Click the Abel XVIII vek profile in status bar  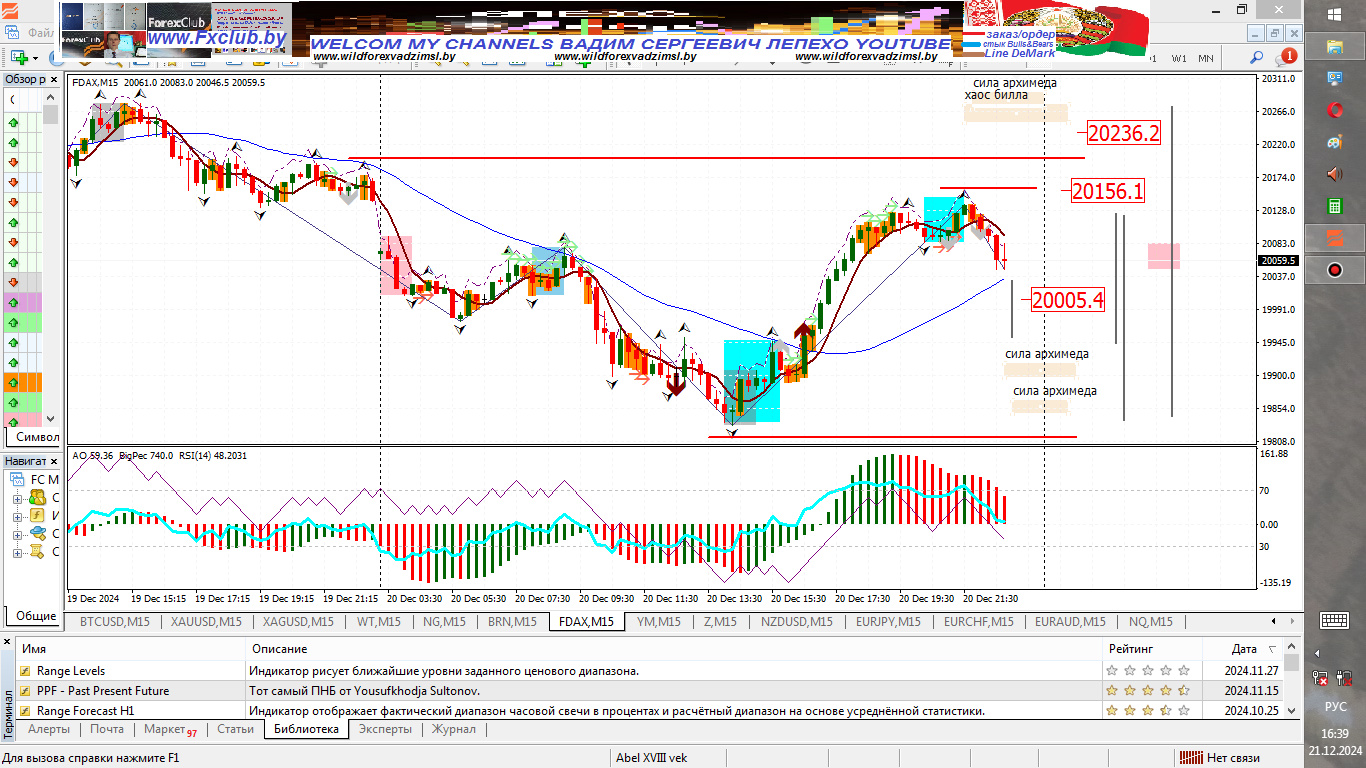[652, 758]
